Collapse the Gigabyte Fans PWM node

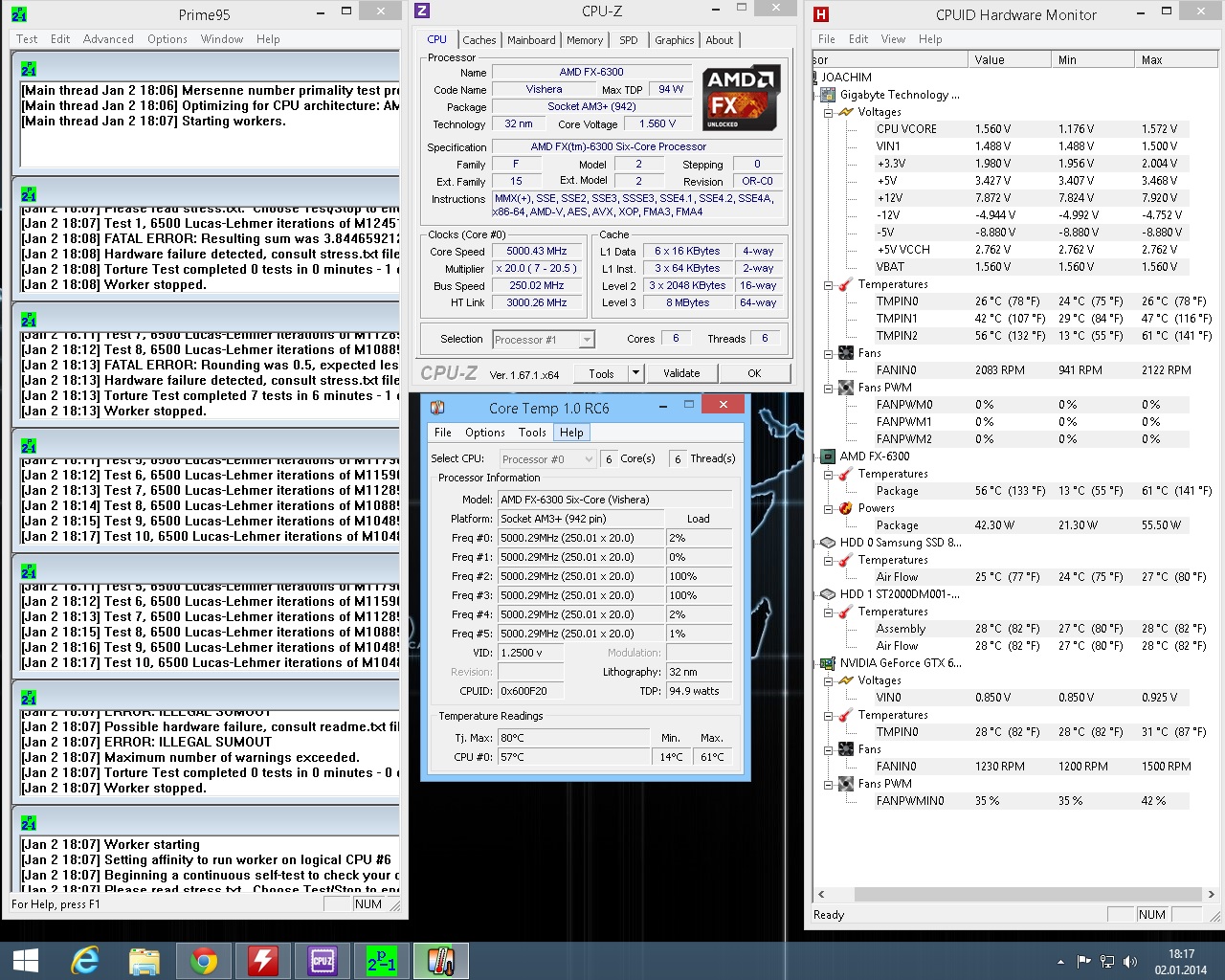click(829, 388)
